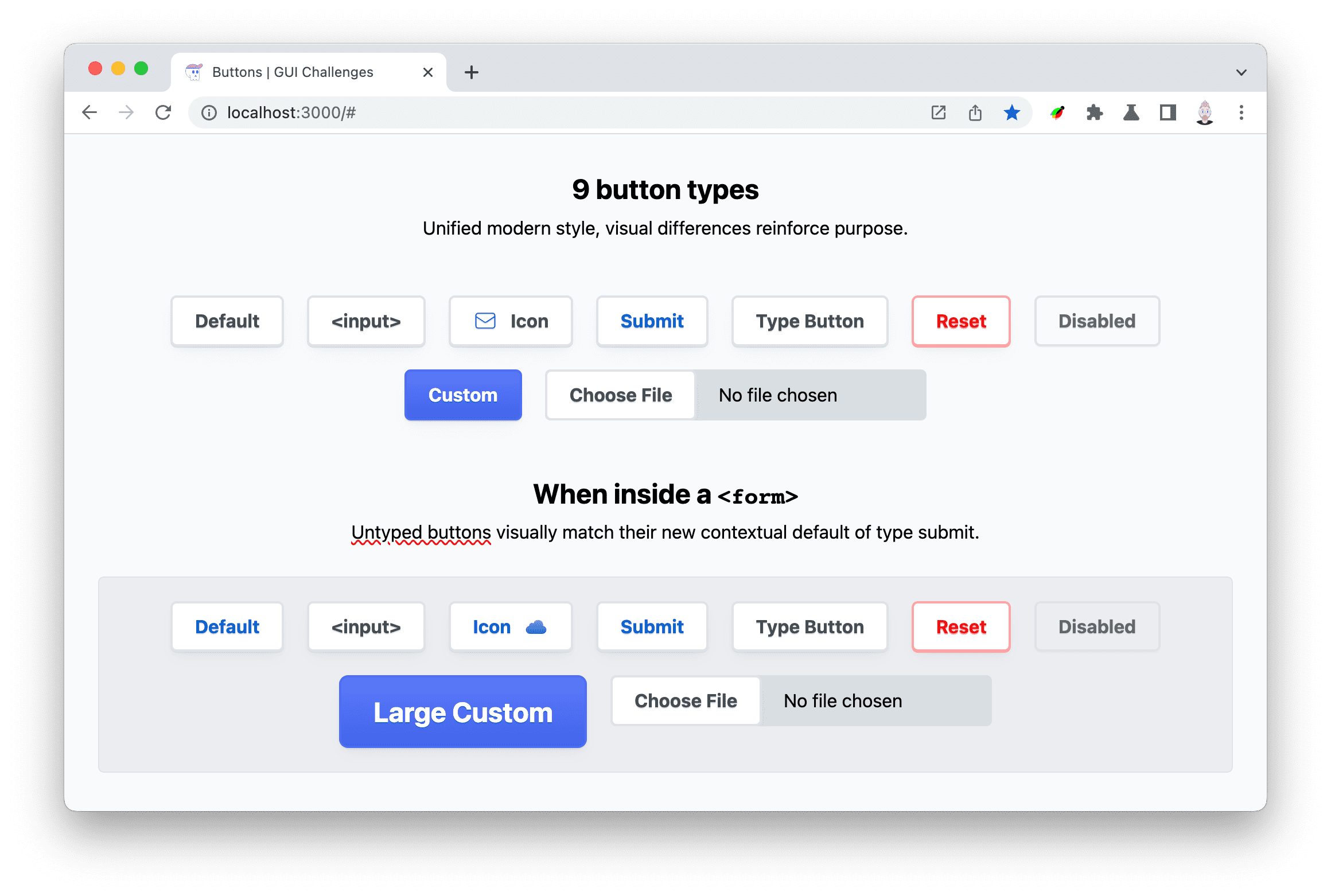Click the Default button inside form
This screenshot has height=896, width=1331.
point(227,628)
